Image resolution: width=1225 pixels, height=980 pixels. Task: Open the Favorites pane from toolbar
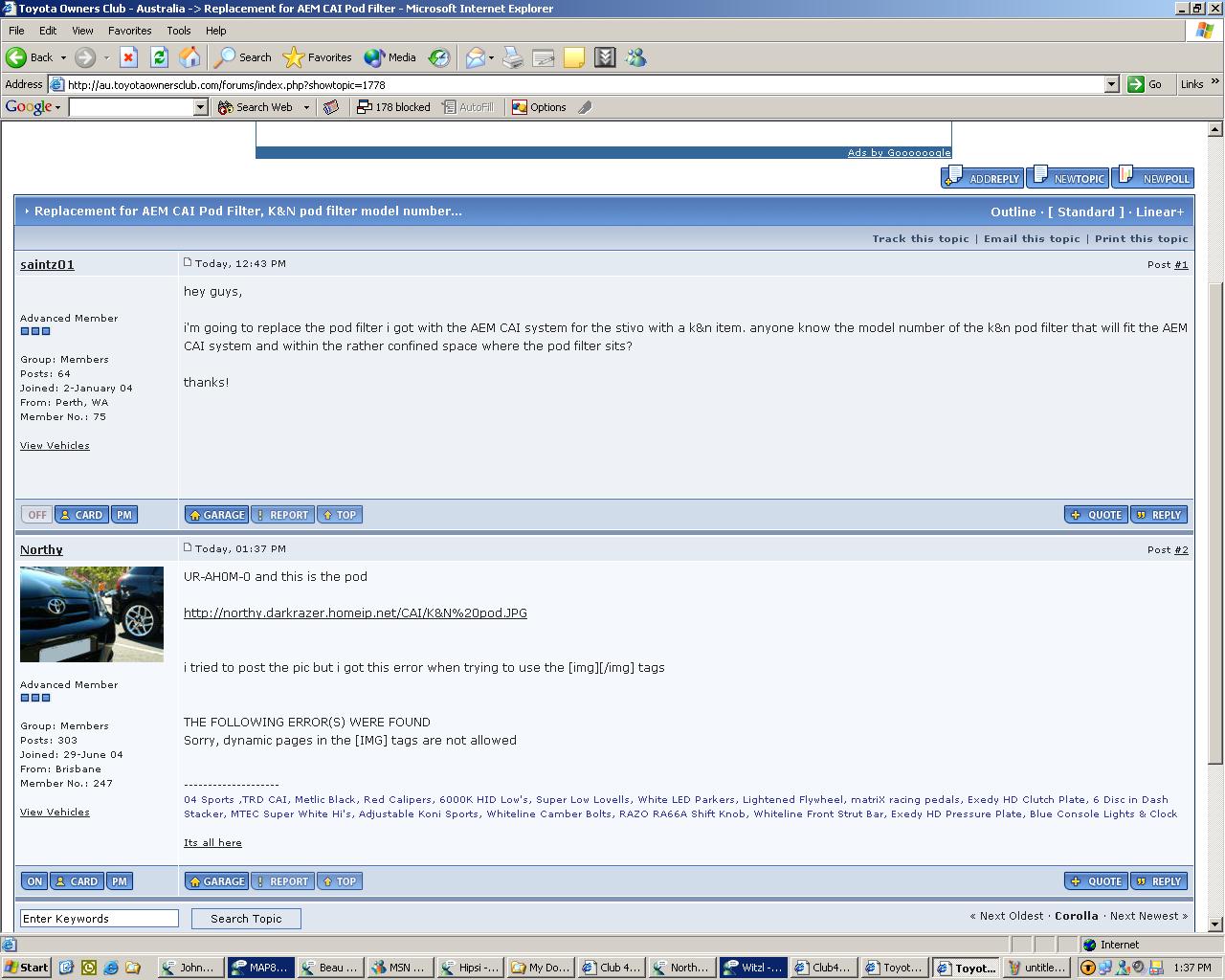point(318,57)
